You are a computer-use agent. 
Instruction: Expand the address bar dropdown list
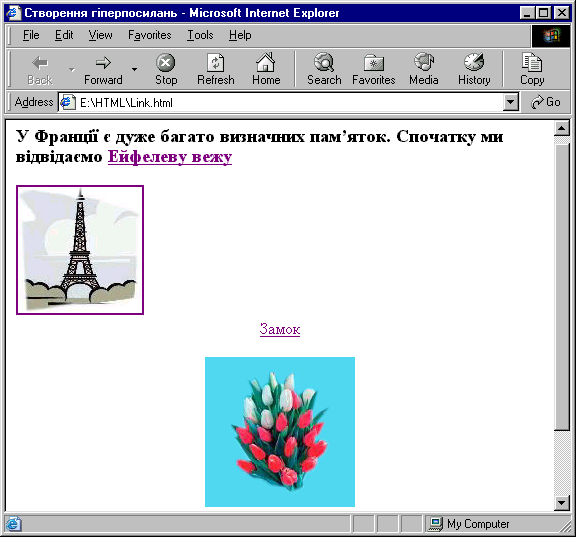[510, 102]
